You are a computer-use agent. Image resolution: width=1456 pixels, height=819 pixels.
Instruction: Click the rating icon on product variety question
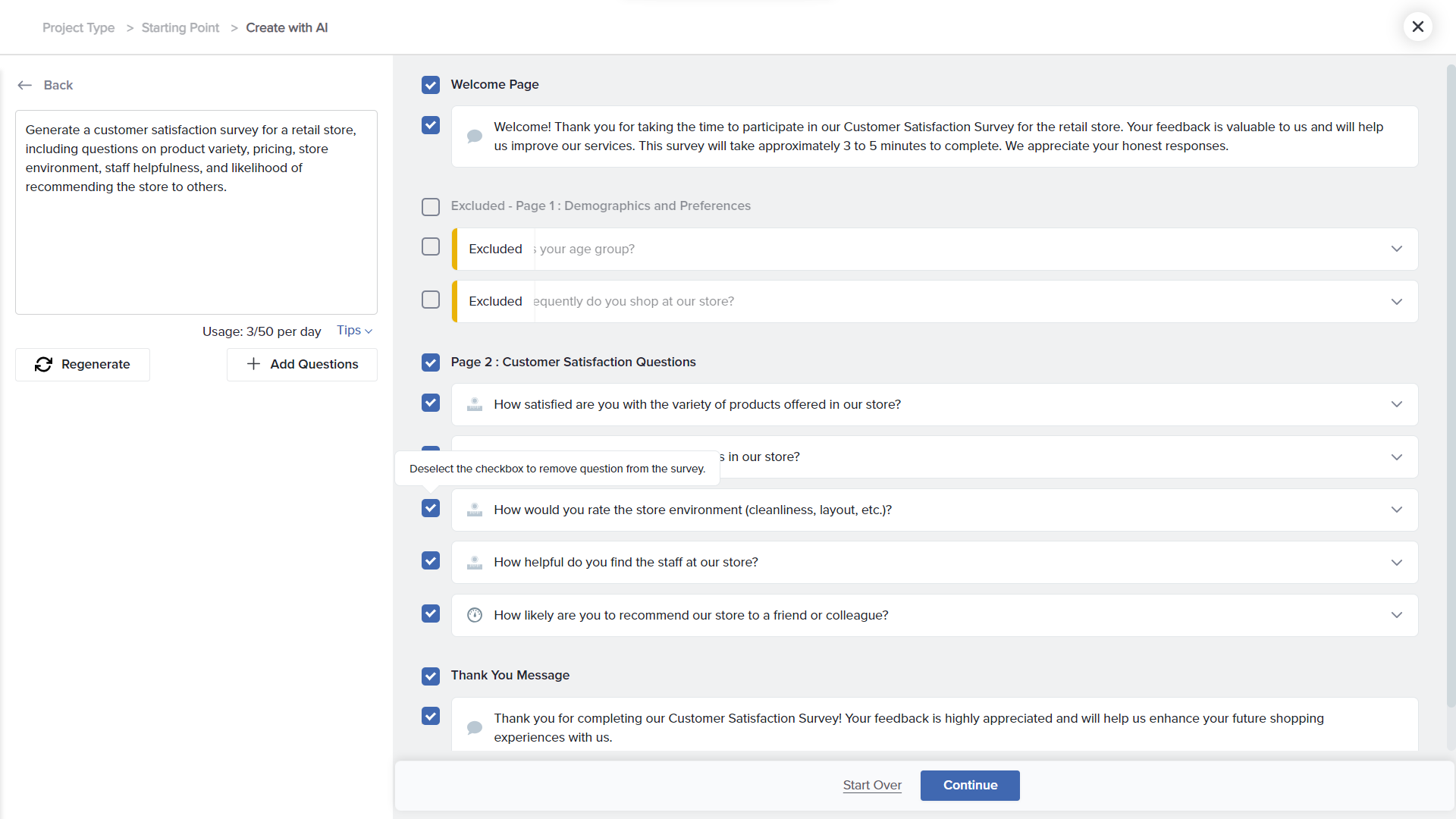pyautogui.click(x=475, y=405)
